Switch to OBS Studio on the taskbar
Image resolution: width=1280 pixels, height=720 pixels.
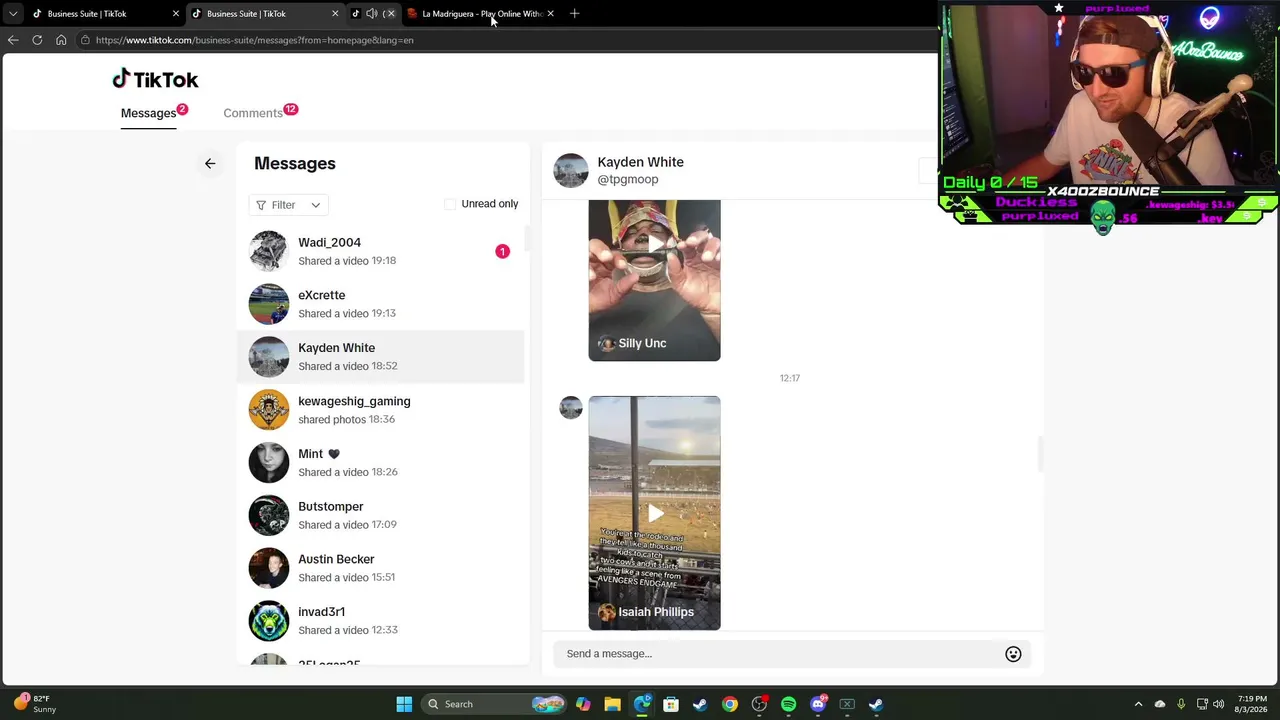pyautogui.click(x=759, y=704)
